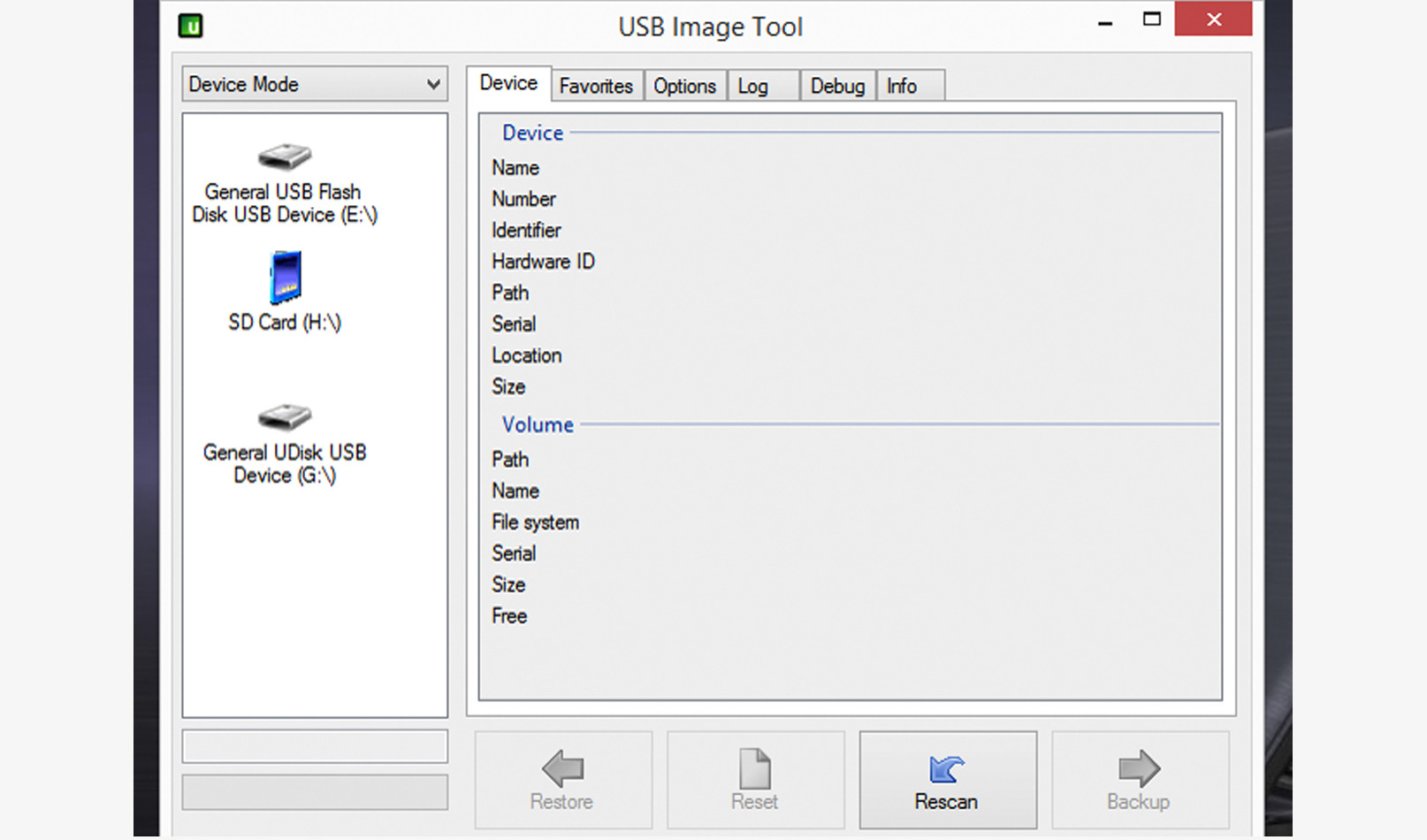Open the Options tab
This screenshot has width=1427, height=840.
tap(684, 86)
